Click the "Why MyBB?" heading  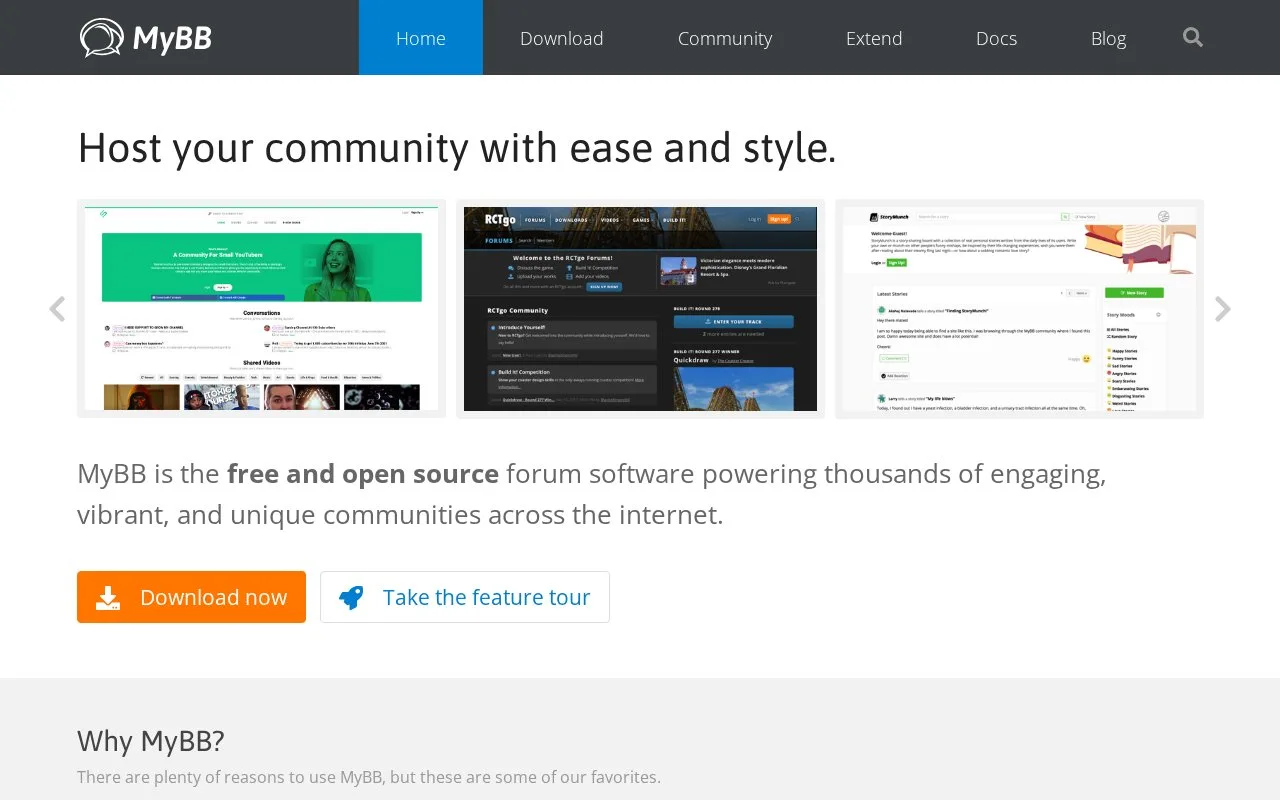point(151,741)
